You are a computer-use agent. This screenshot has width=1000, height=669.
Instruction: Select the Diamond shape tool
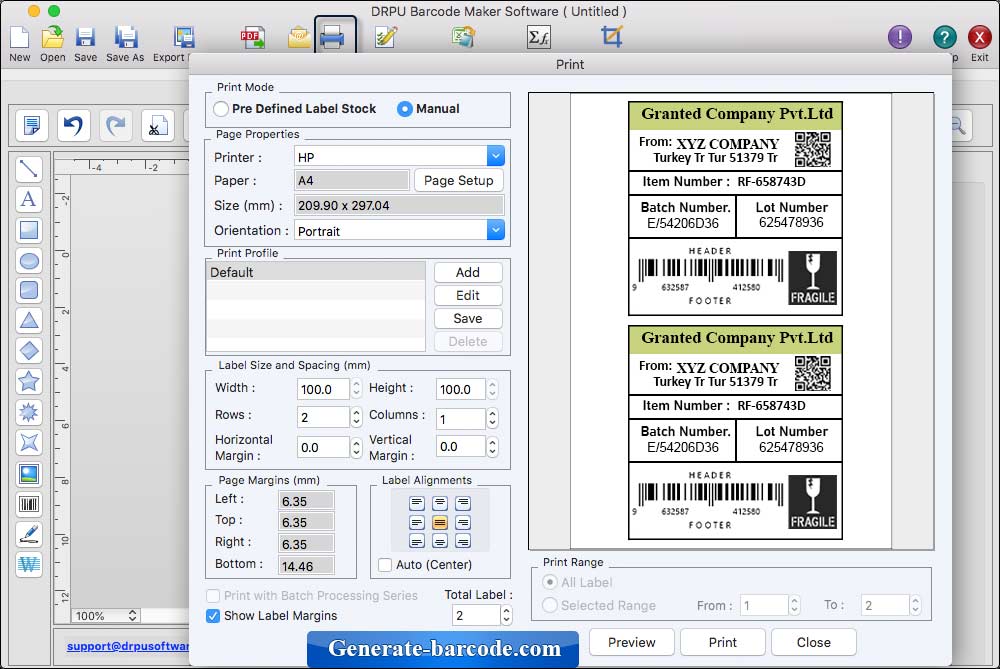29,350
